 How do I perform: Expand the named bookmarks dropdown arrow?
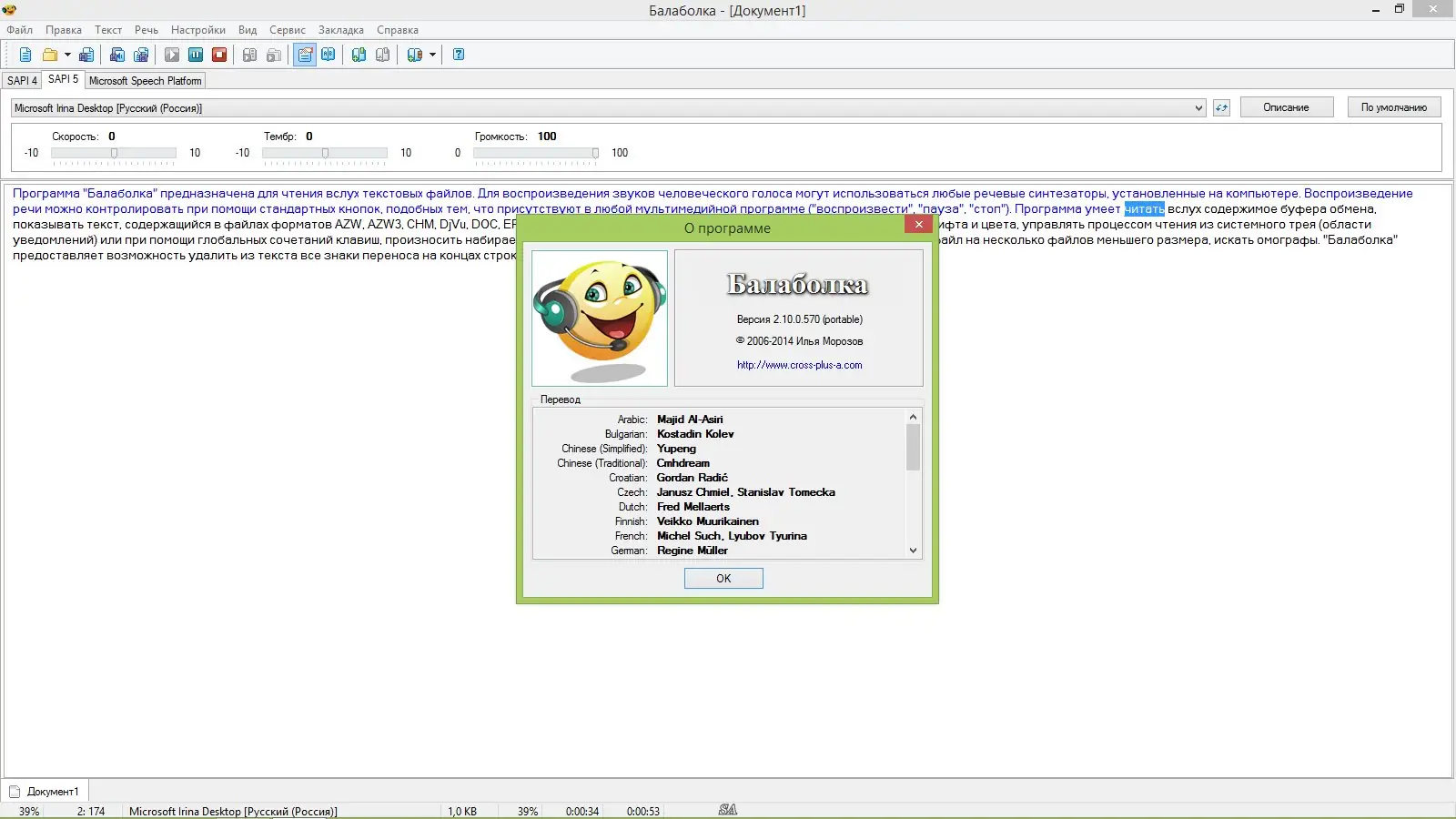[x=432, y=55]
